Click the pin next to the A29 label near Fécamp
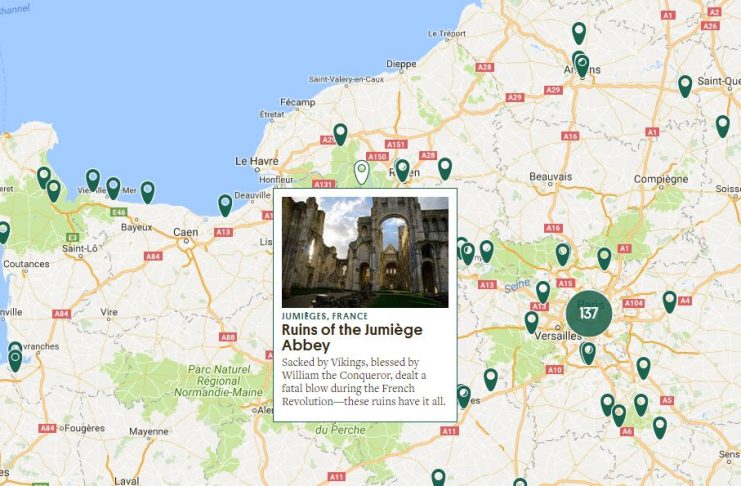The height and width of the screenshot is (486, 741). (340, 134)
